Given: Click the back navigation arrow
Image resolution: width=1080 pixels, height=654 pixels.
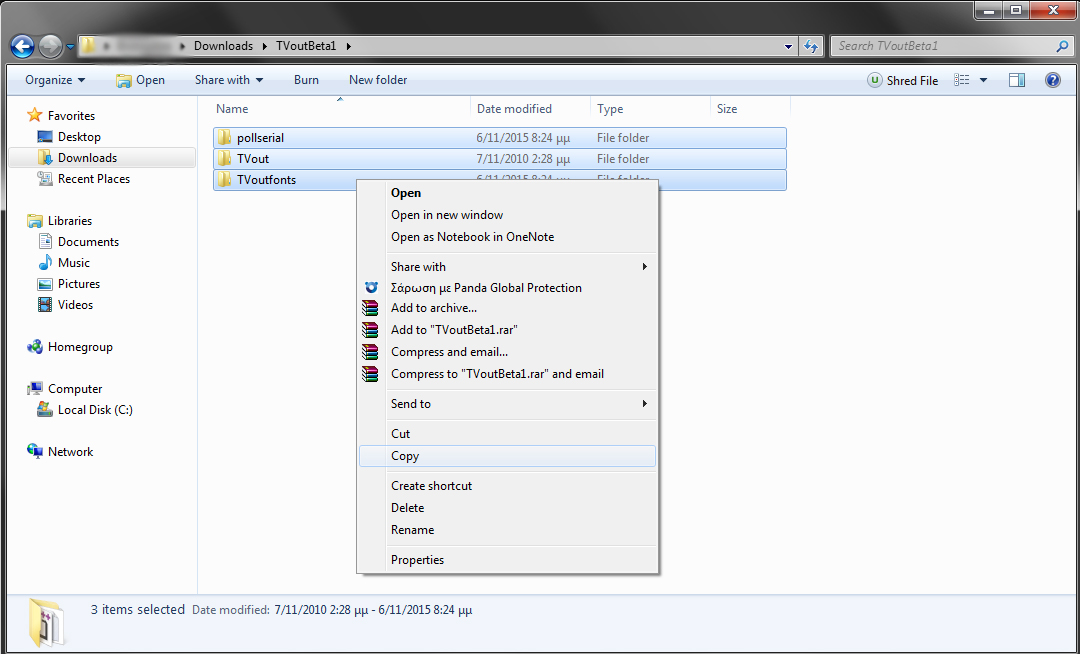Looking at the screenshot, I should click(21, 45).
